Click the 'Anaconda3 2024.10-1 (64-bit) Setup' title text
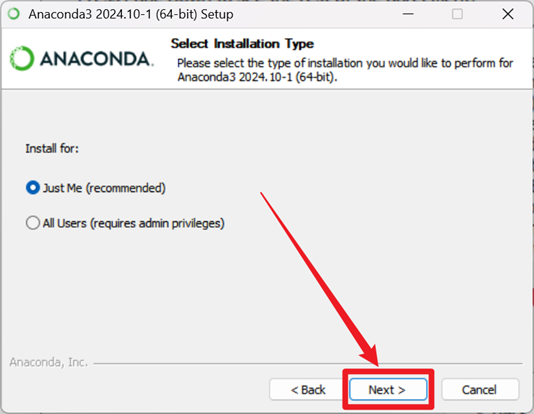This screenshot has width=534, height=414. pyautogui.click(x=131, y=14)
